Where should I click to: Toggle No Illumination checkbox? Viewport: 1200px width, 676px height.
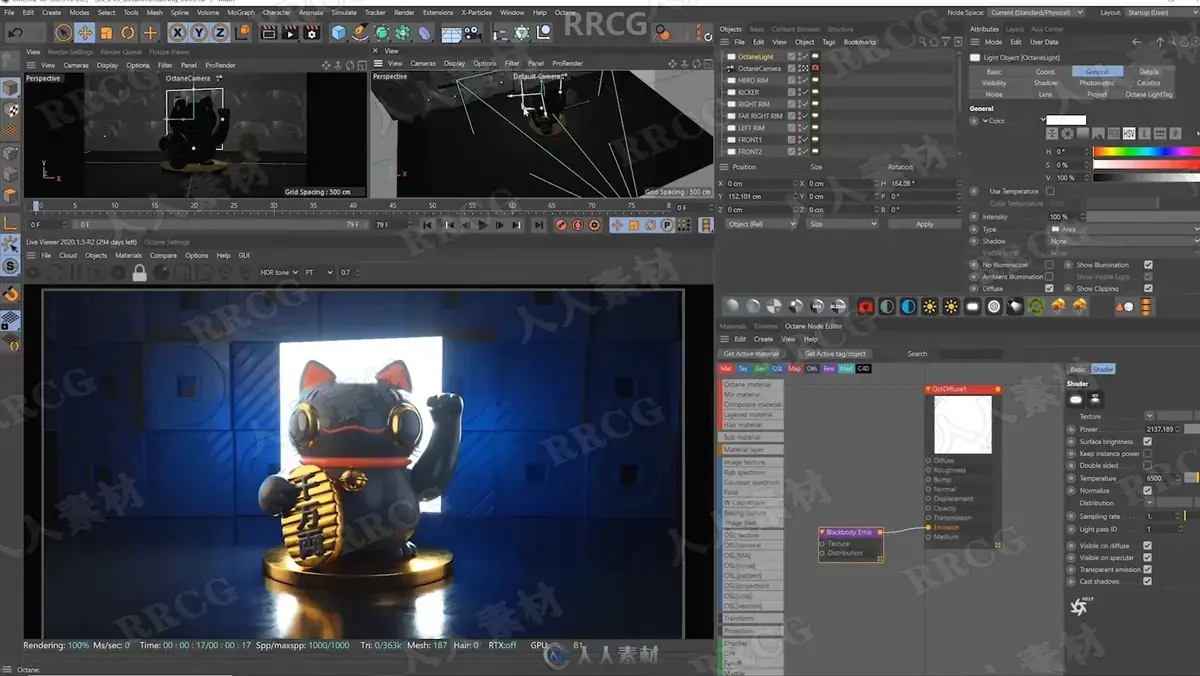(1049, 265)
